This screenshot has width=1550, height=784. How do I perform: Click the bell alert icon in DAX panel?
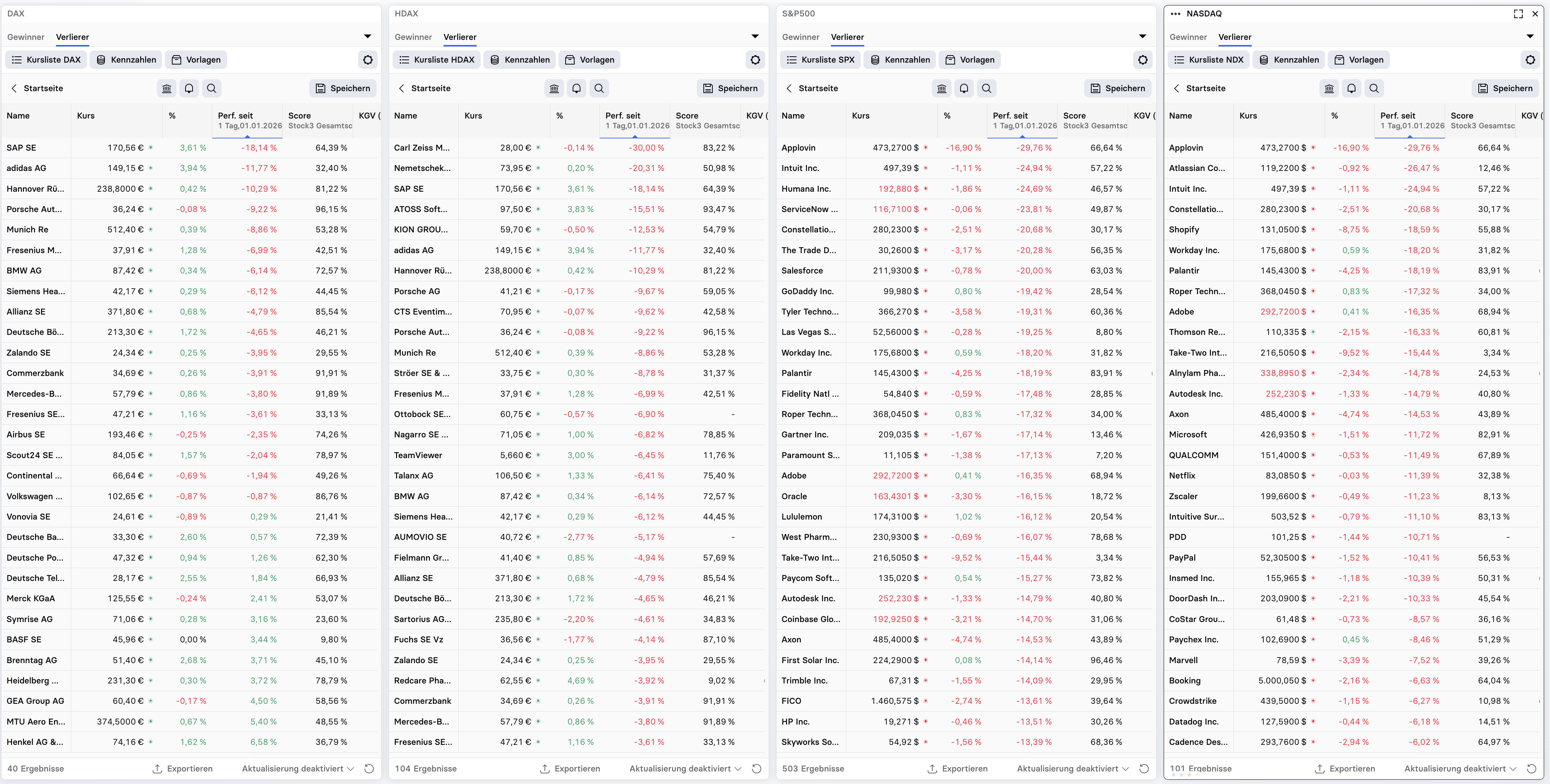189,88
